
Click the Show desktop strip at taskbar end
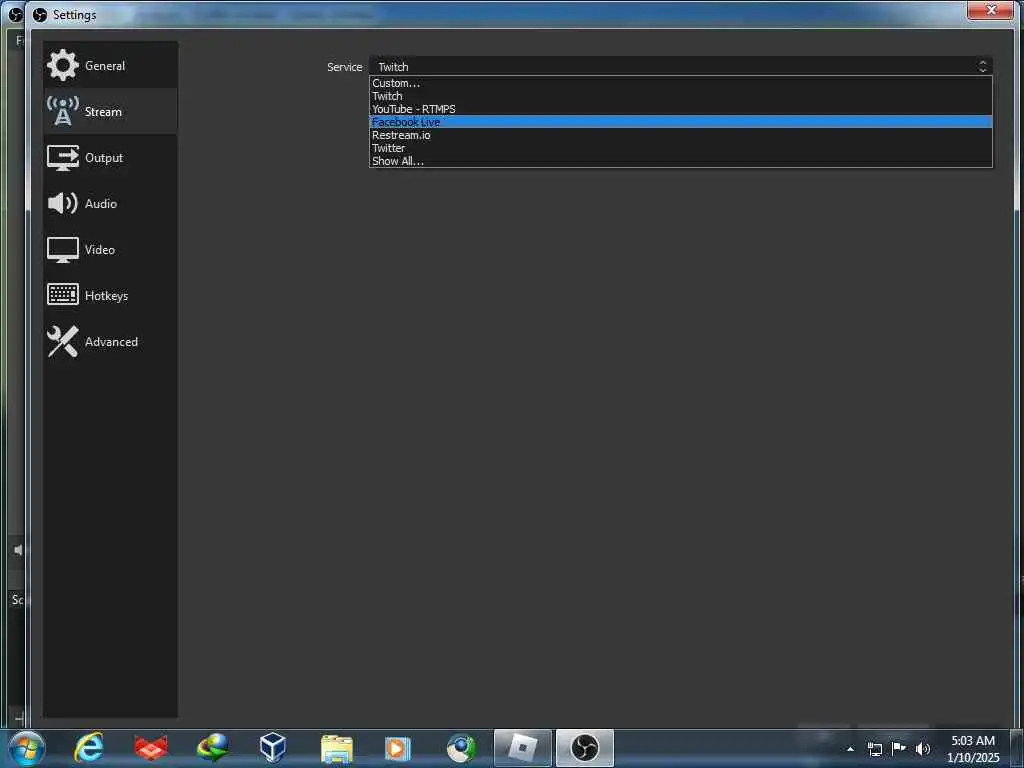click(1017, 748)
